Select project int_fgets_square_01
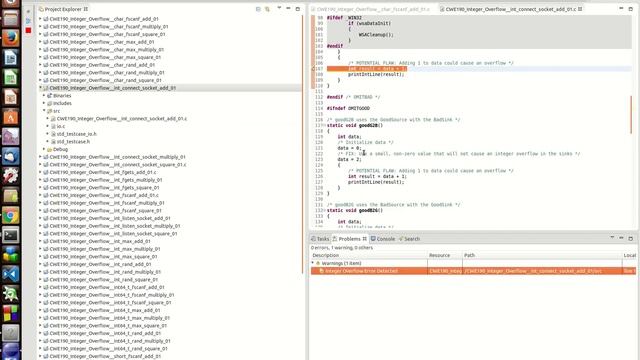 coord(104,187)
